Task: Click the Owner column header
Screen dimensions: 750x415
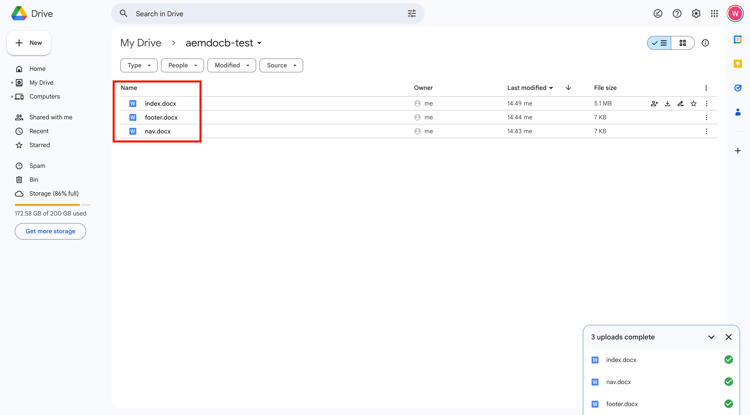Action: point(423,88)
